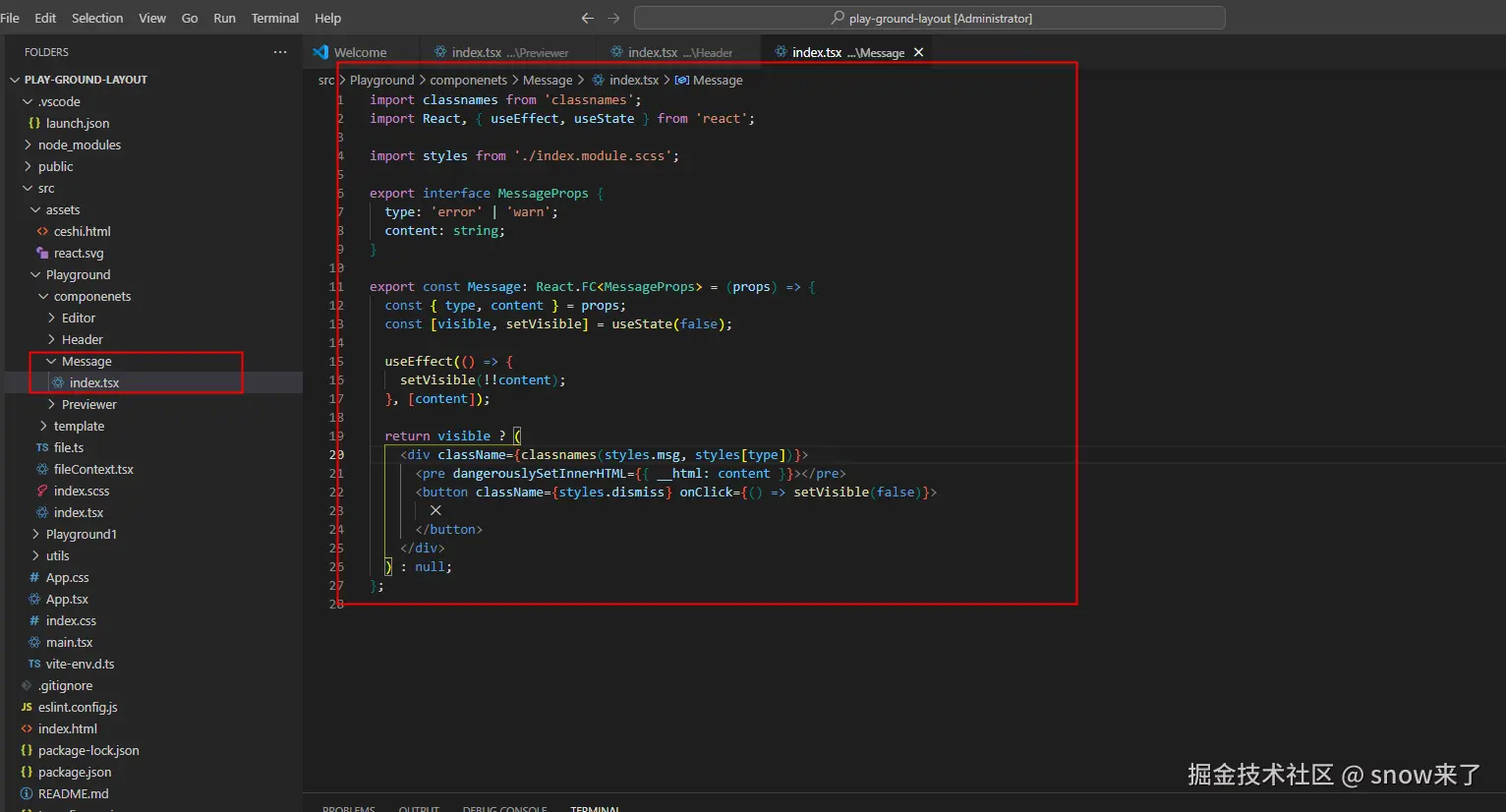Click the forward navigation arrow icon
Viewport: 1506px width, 812px height.
tap(613, 18)
